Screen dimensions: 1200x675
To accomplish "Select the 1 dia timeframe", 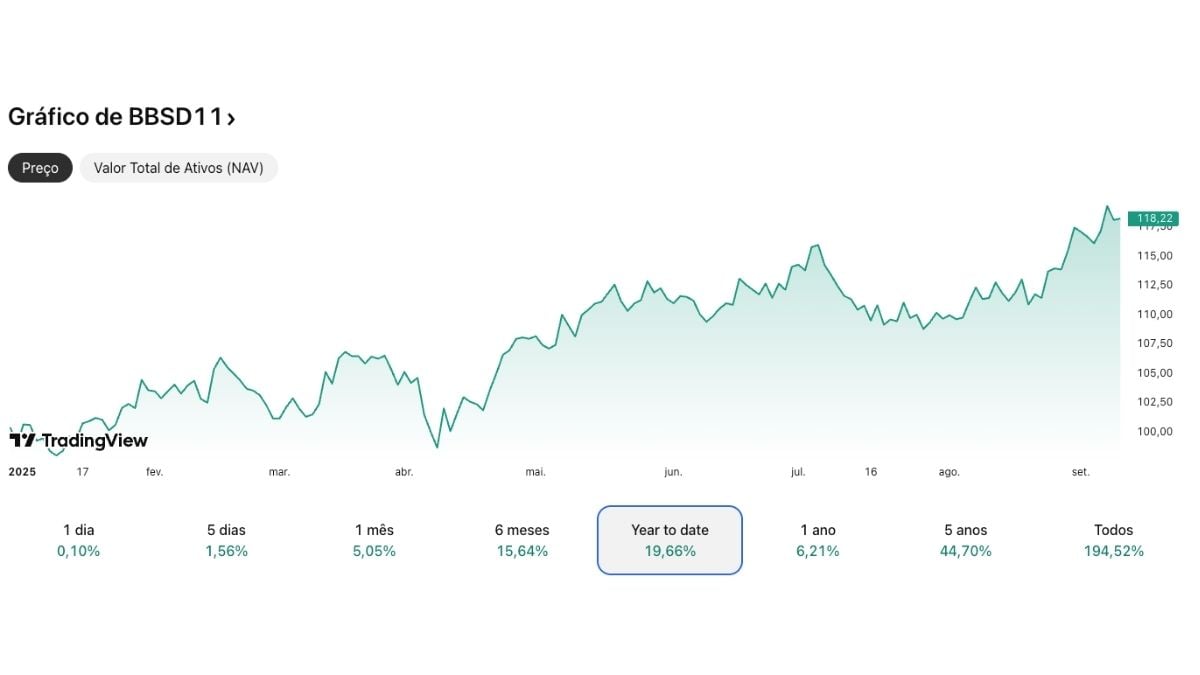I will tap(79, 540).
